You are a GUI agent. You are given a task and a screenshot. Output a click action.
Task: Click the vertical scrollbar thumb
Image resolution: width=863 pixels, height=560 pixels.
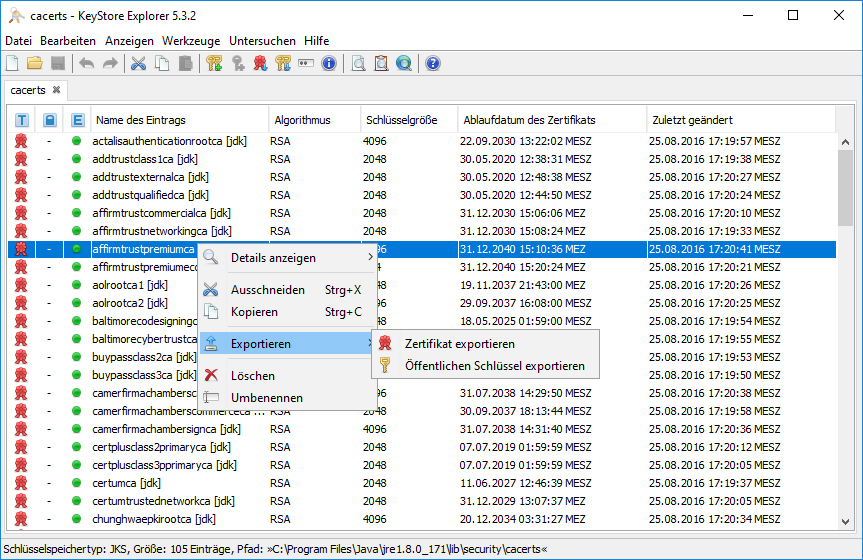845,187
